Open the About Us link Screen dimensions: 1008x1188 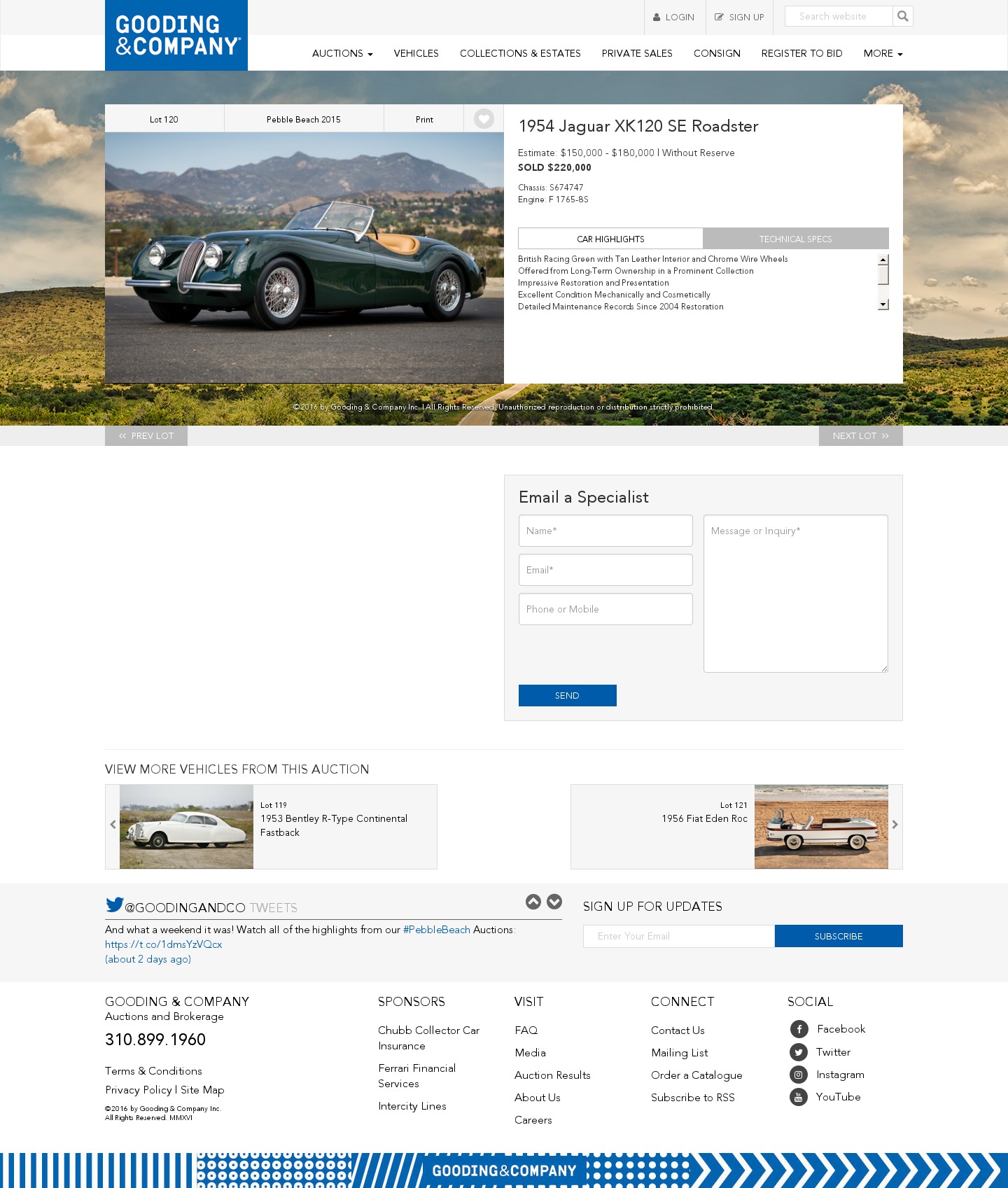coord(538,1098)
